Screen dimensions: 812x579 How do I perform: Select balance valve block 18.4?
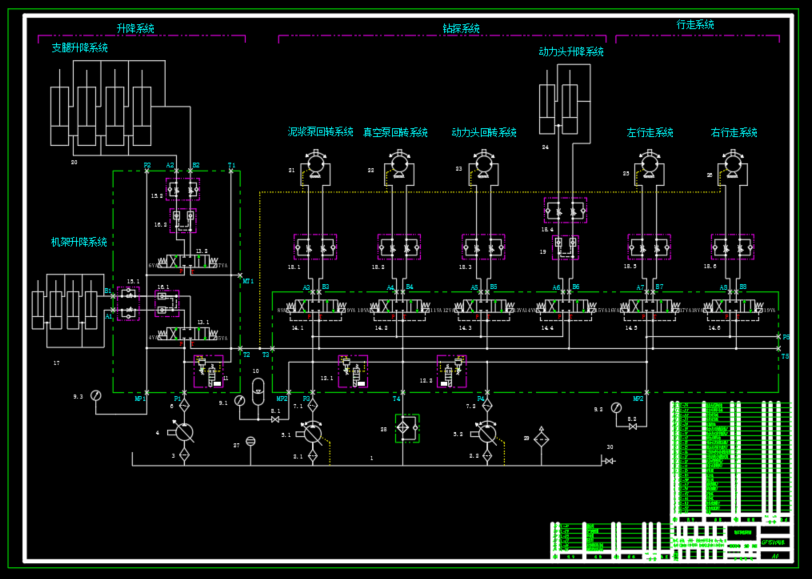(566, 210)
